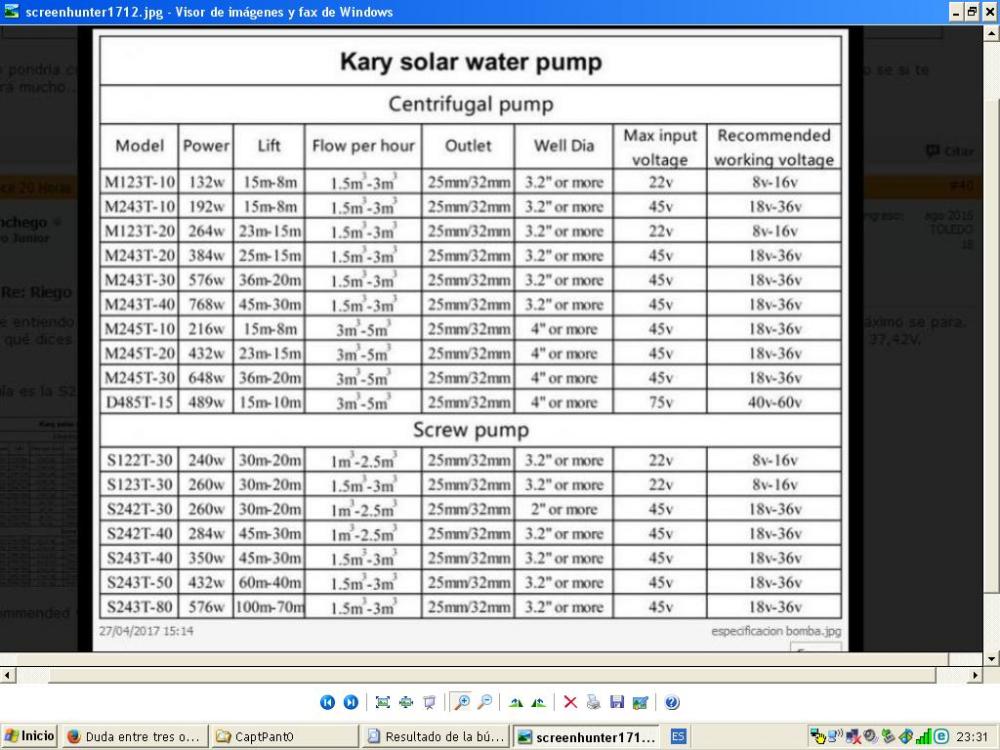
Task: Save a copy with the floppy disk icon
Action: (617, 702)
